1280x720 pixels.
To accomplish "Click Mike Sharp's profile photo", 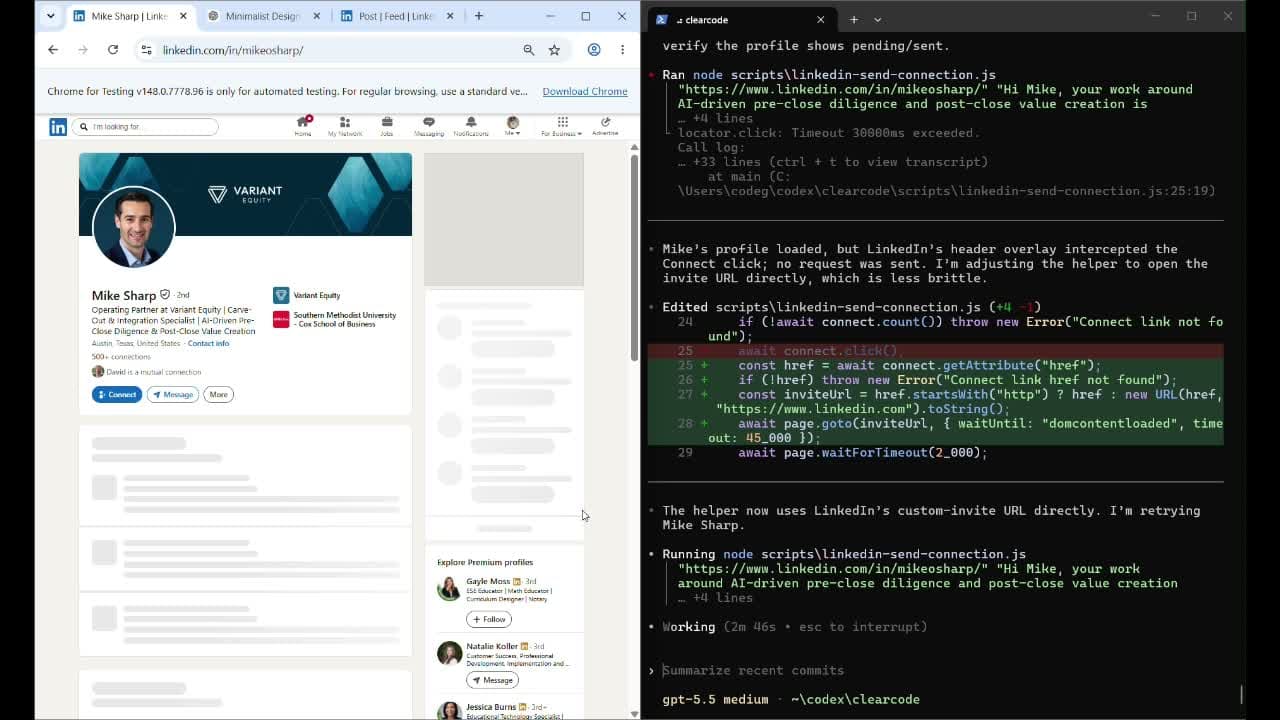I will [134, 227].
